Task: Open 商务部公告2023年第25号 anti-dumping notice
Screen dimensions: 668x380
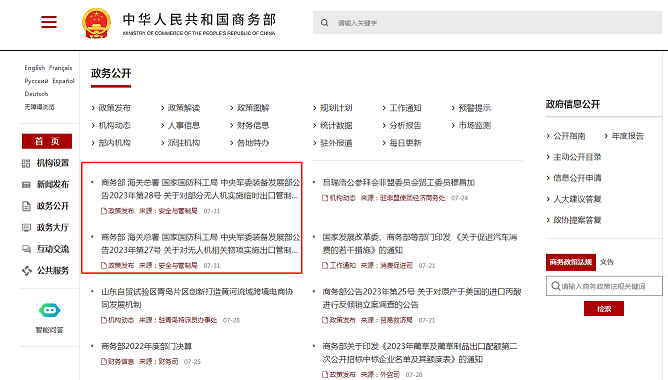Action: (x=422, y=298)
